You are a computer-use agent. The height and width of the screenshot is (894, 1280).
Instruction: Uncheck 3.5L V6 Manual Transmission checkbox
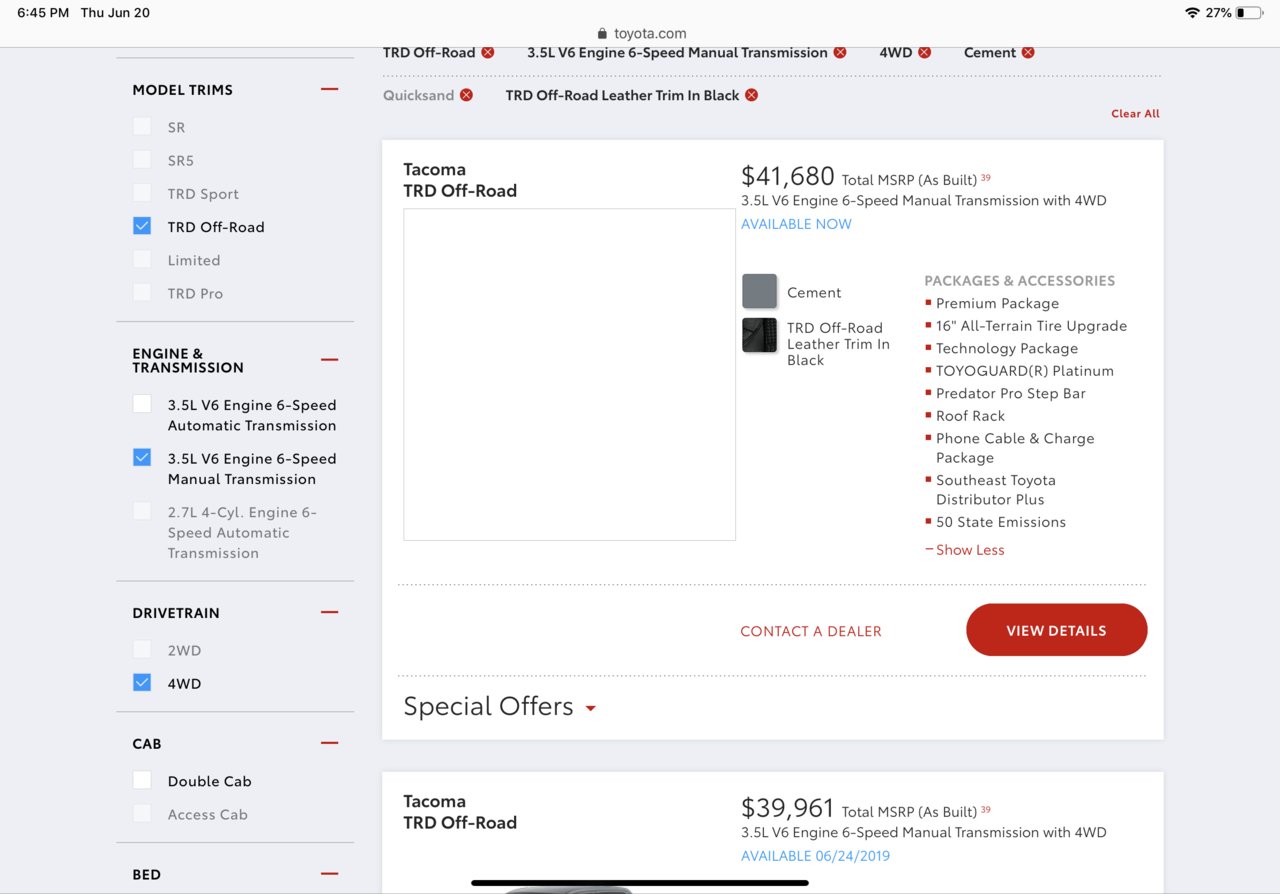(142, 458)
